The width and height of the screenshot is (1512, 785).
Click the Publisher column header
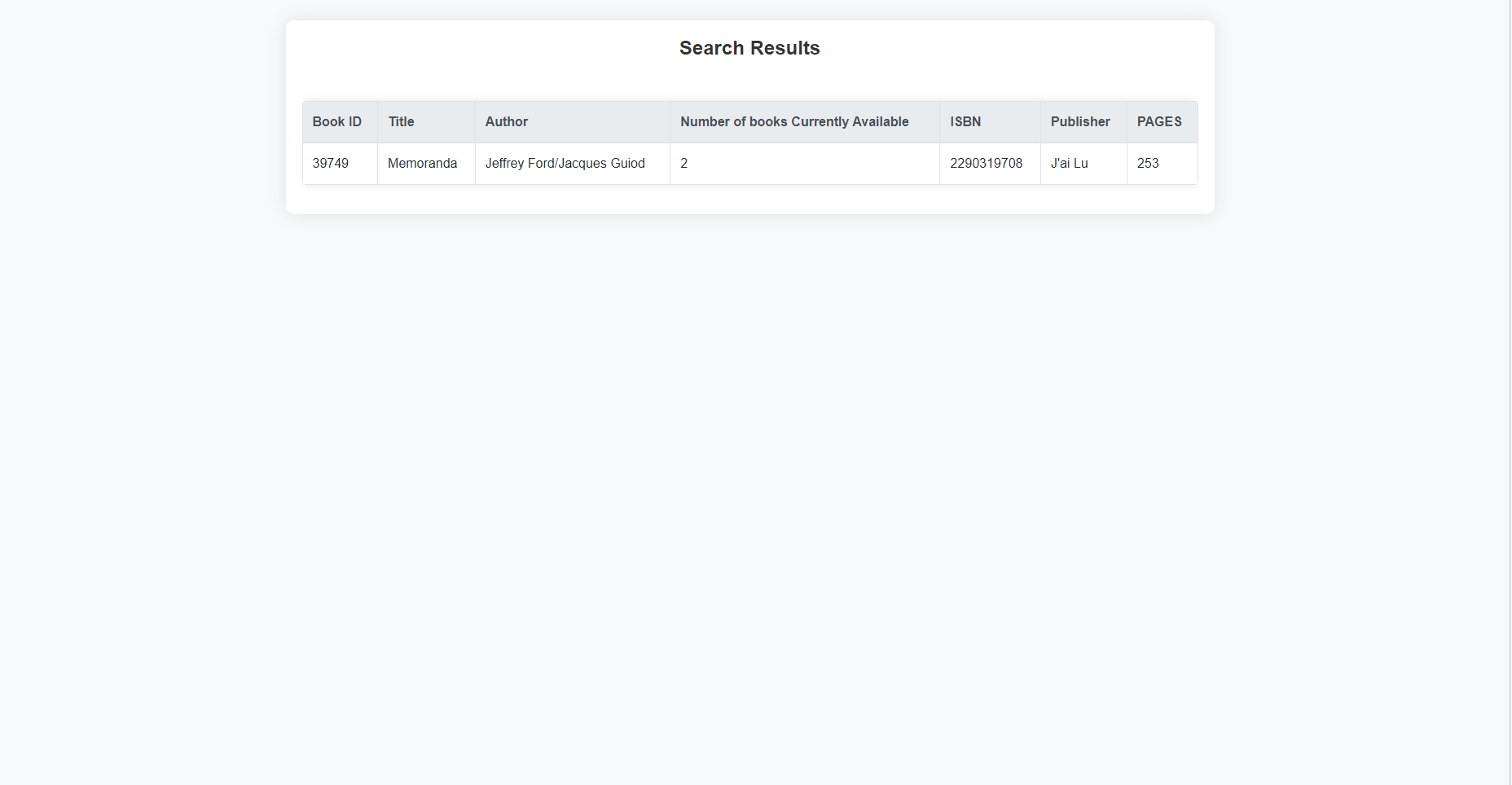[x=1080, y=121]
